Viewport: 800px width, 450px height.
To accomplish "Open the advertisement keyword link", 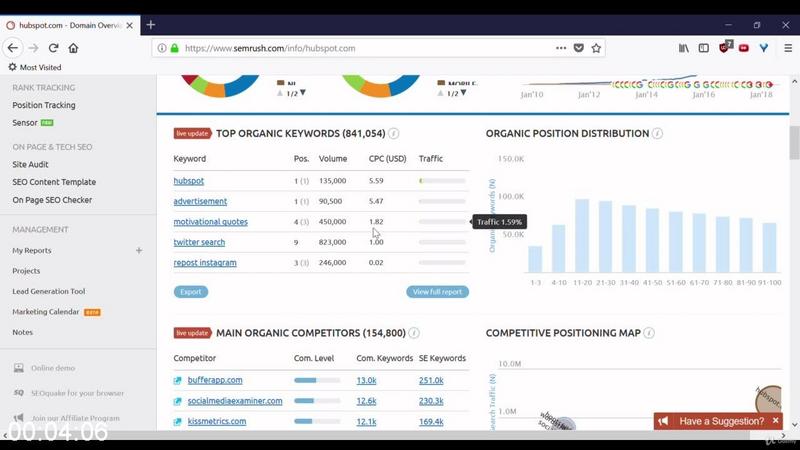I will (200, 202).
